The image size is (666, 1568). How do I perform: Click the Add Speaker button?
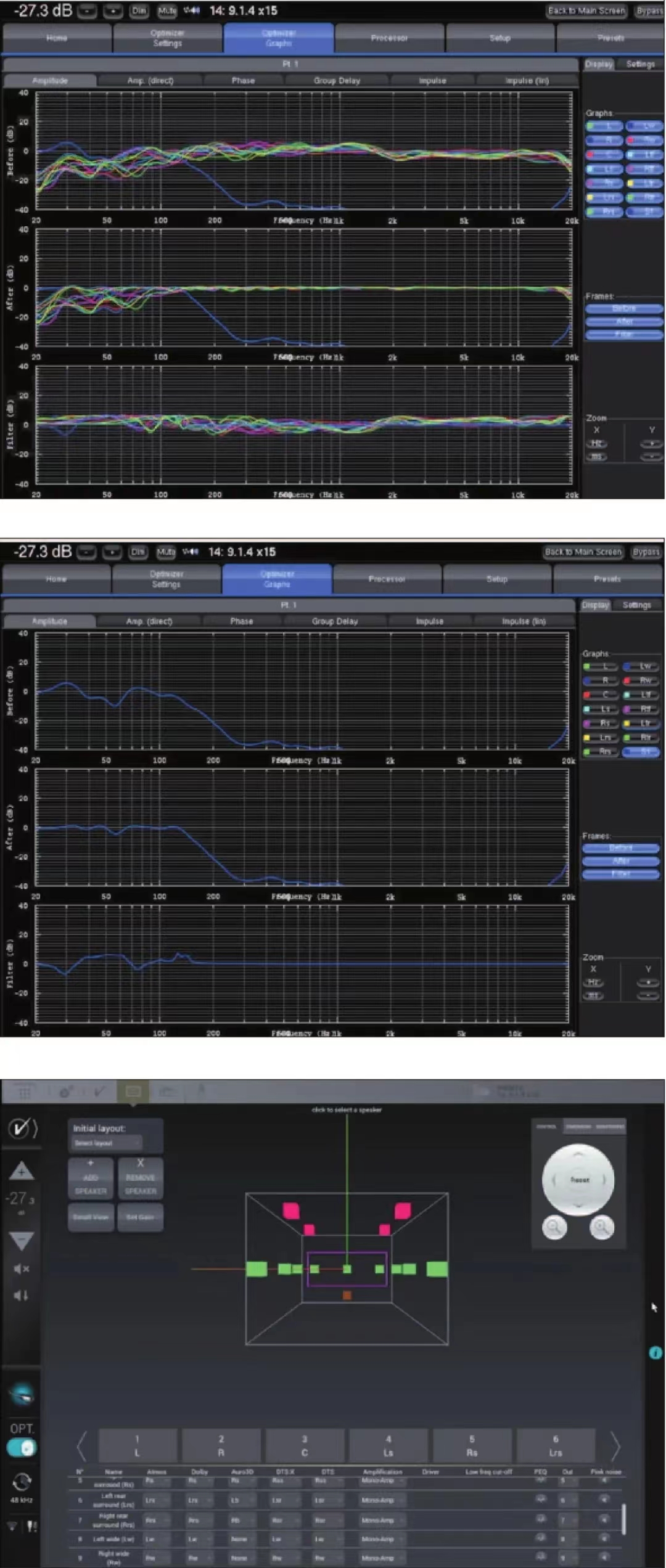coord(91,1178)
